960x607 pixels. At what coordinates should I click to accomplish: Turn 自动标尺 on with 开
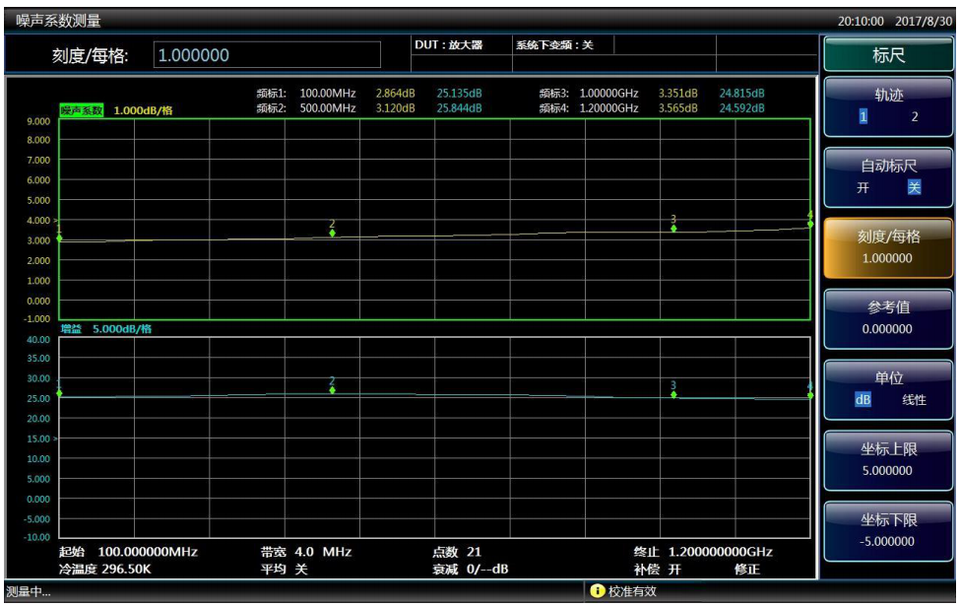[x=863, y=187]
